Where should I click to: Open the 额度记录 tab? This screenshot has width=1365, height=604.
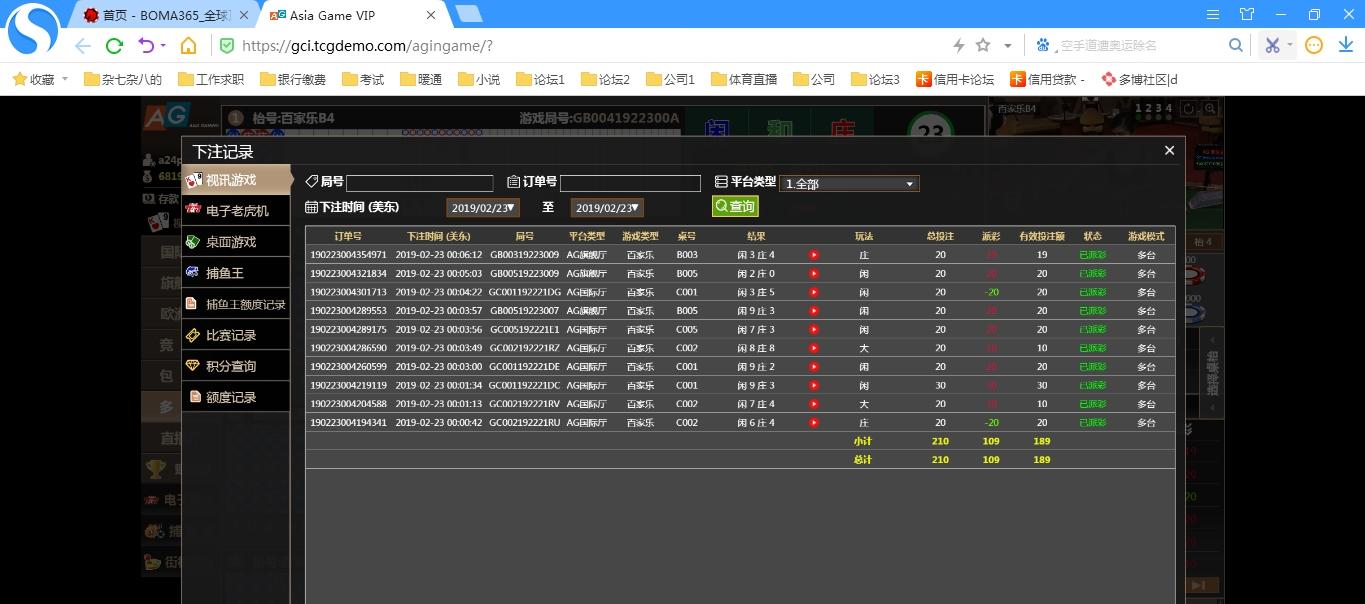236,397
